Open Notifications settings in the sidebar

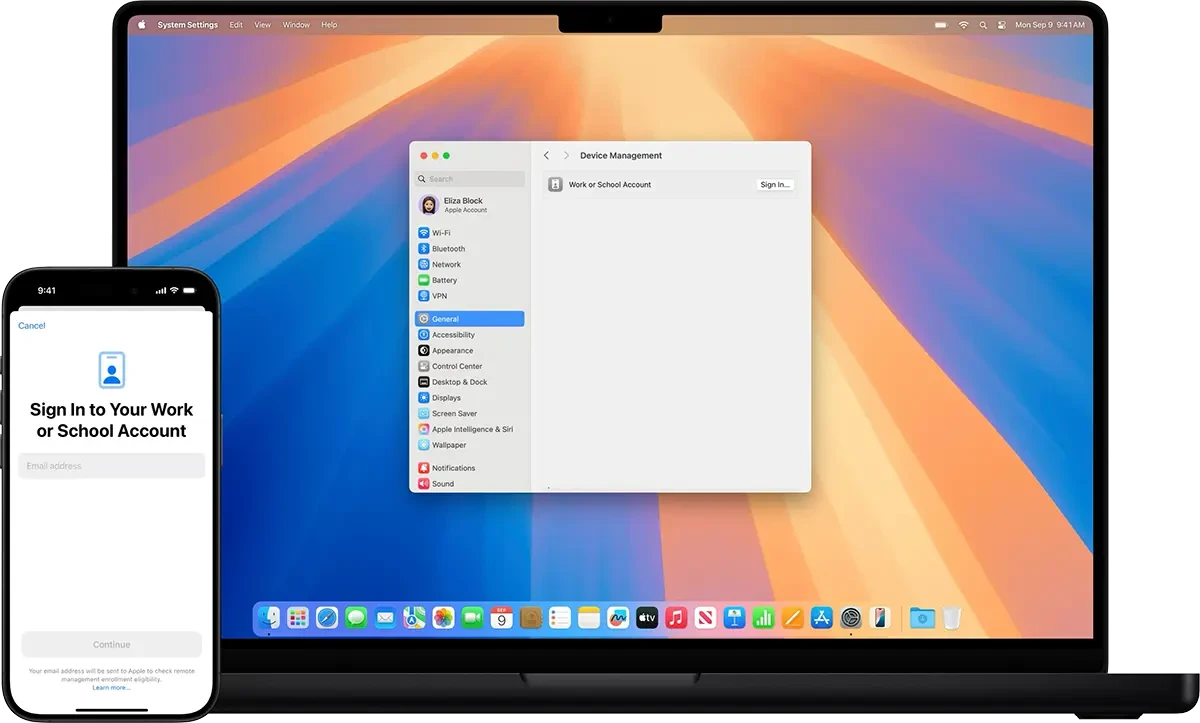pos(469,468)
